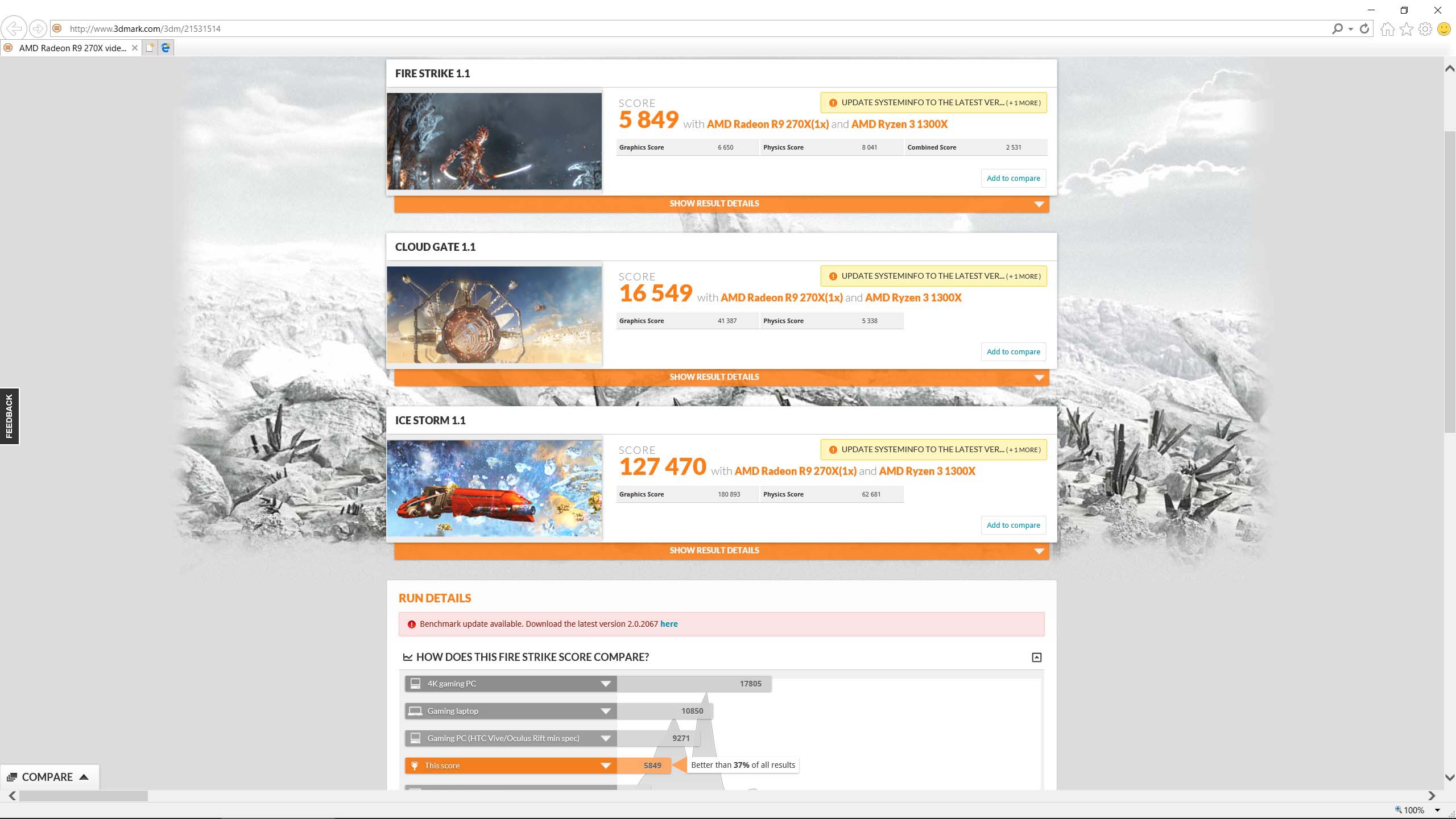Screen dimensions: 1456x819
Task: Click the RUN DETAILS heading
Action: click(435, 598)
